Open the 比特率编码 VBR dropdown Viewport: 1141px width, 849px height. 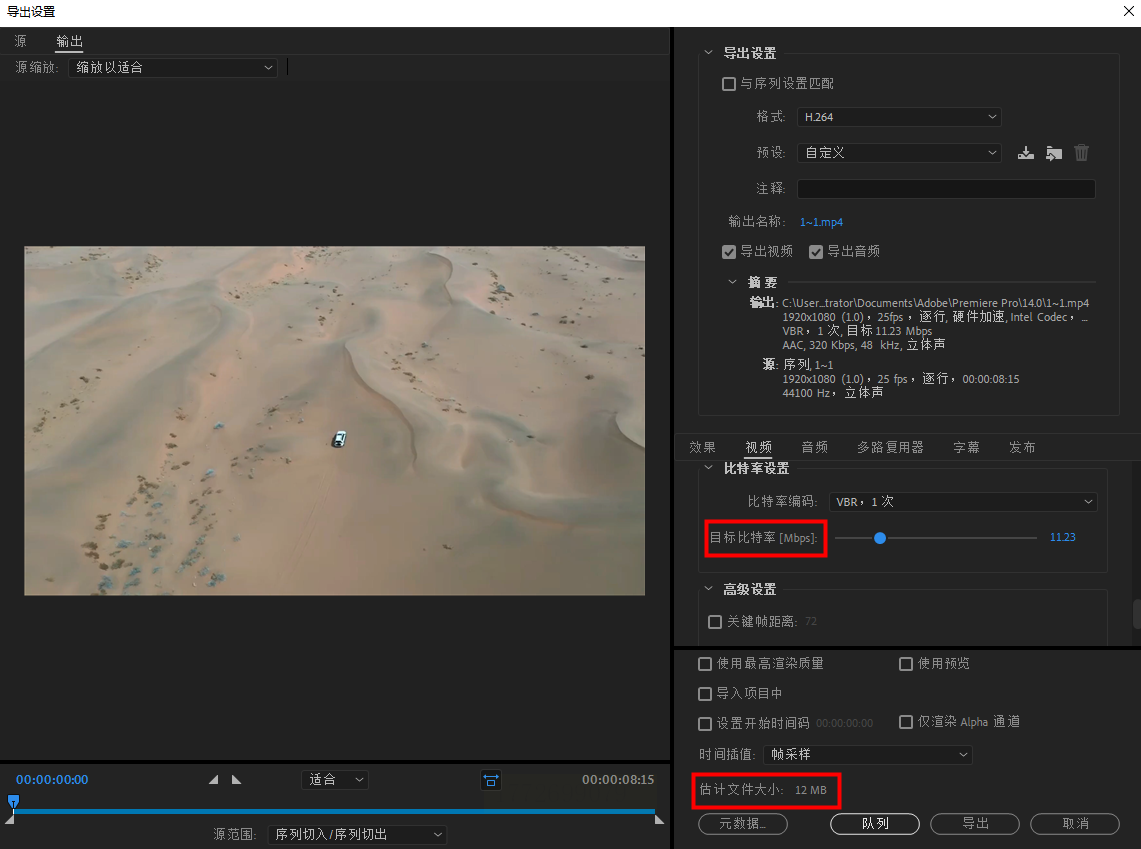tap(962, 502)
